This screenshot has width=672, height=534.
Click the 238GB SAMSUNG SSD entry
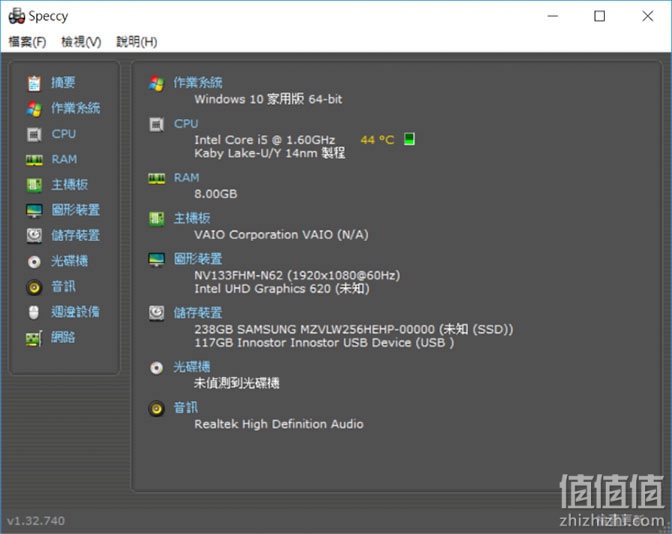tap(354, 329)
